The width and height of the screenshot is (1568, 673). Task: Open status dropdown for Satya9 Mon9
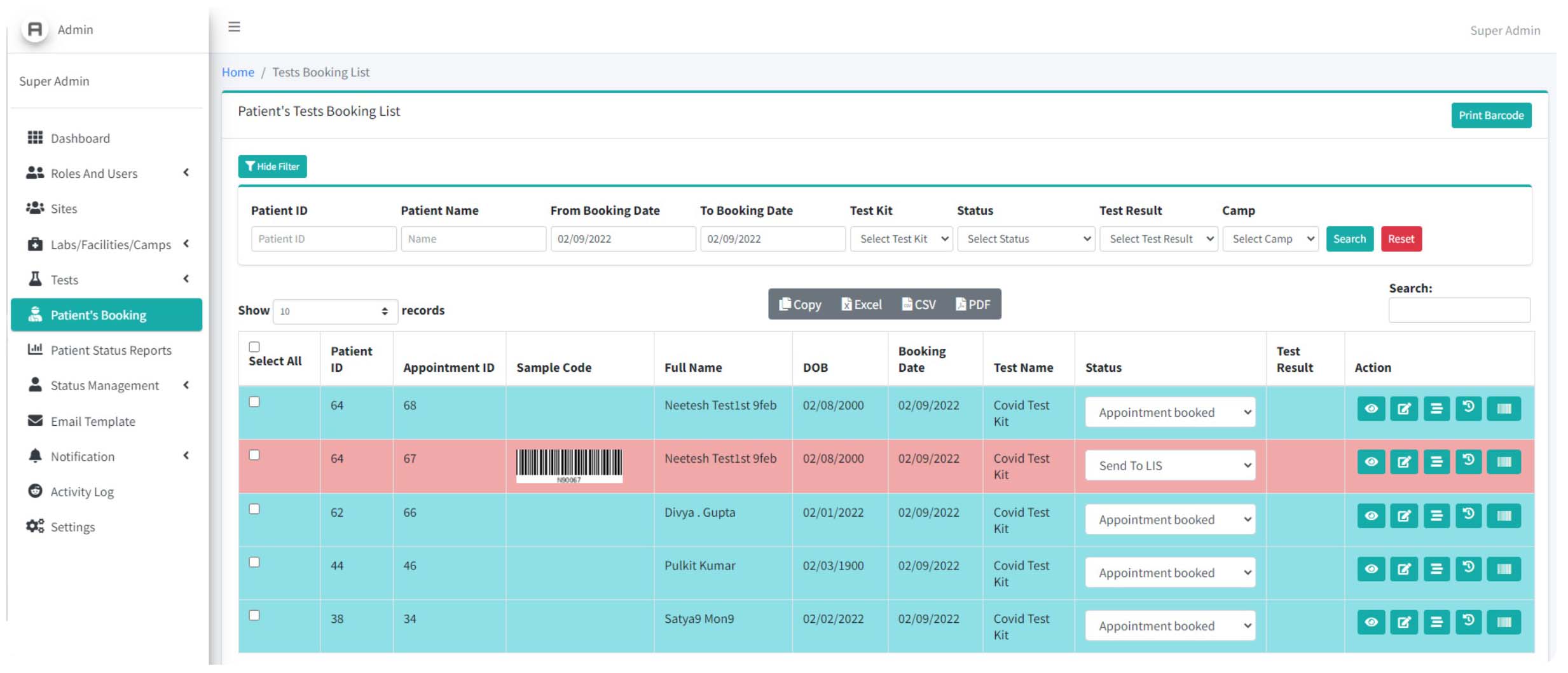click(1170, 626)
